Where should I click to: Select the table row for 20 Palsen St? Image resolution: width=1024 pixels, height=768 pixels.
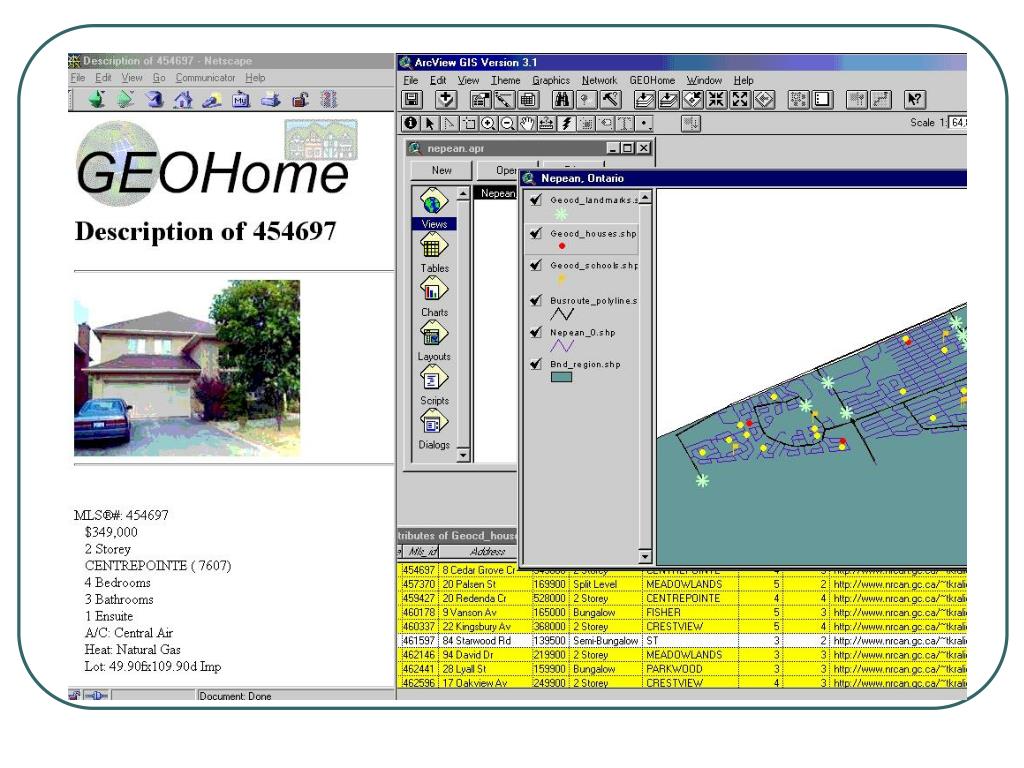coord(682,584)
